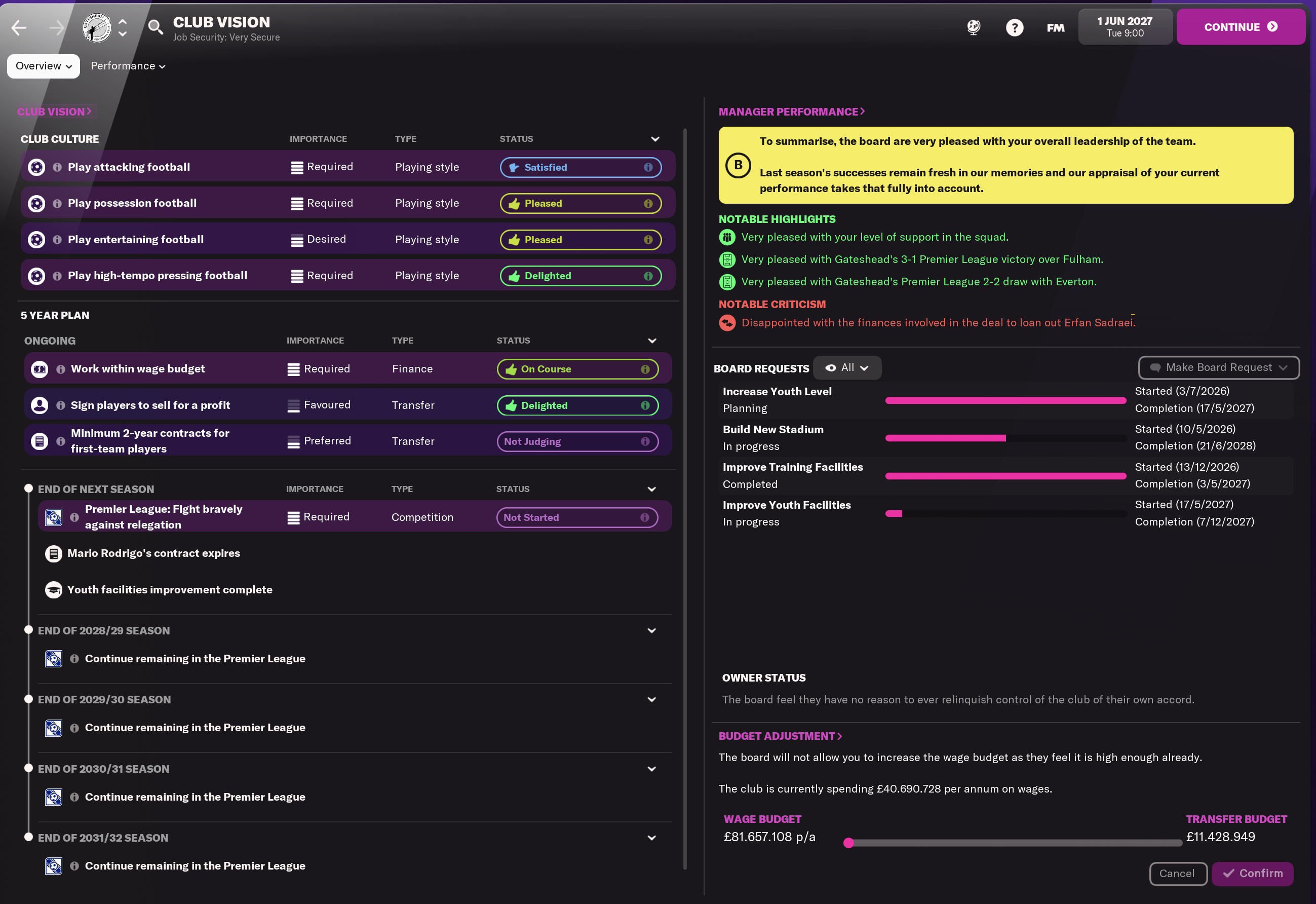
Task: Click squad support highlight icon
Action: (x=727, y=237)
